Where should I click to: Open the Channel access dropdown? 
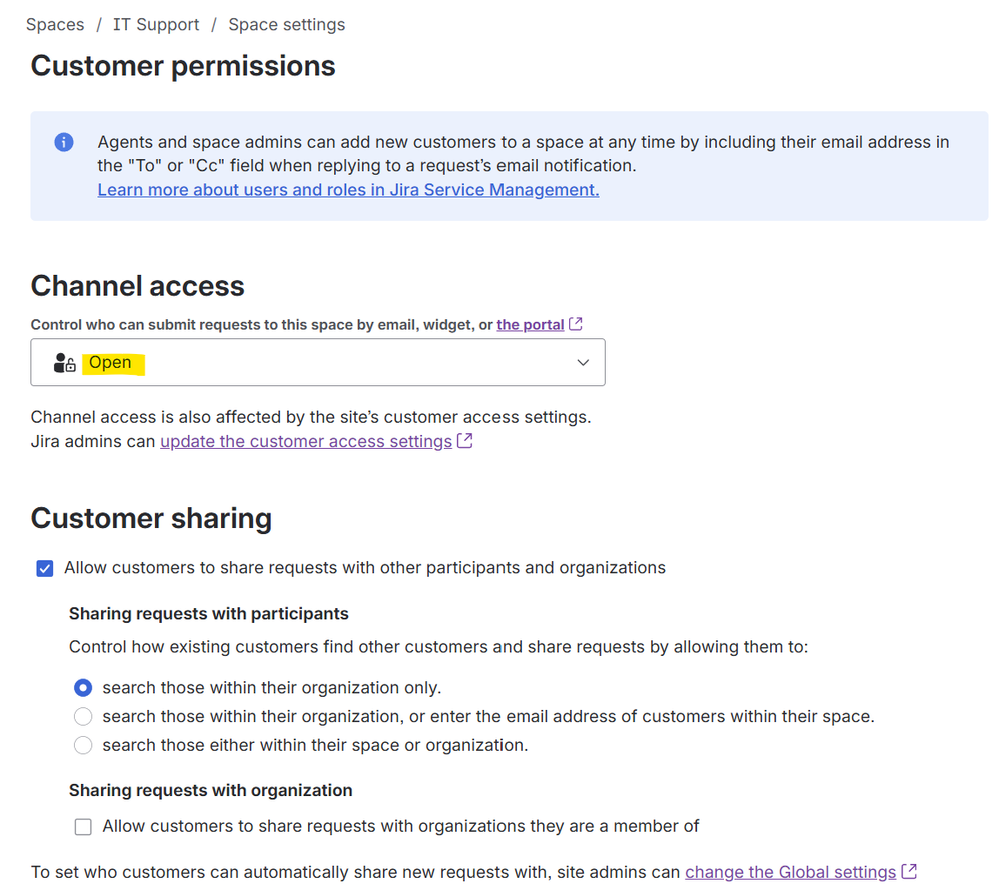[x=318, y=362]
